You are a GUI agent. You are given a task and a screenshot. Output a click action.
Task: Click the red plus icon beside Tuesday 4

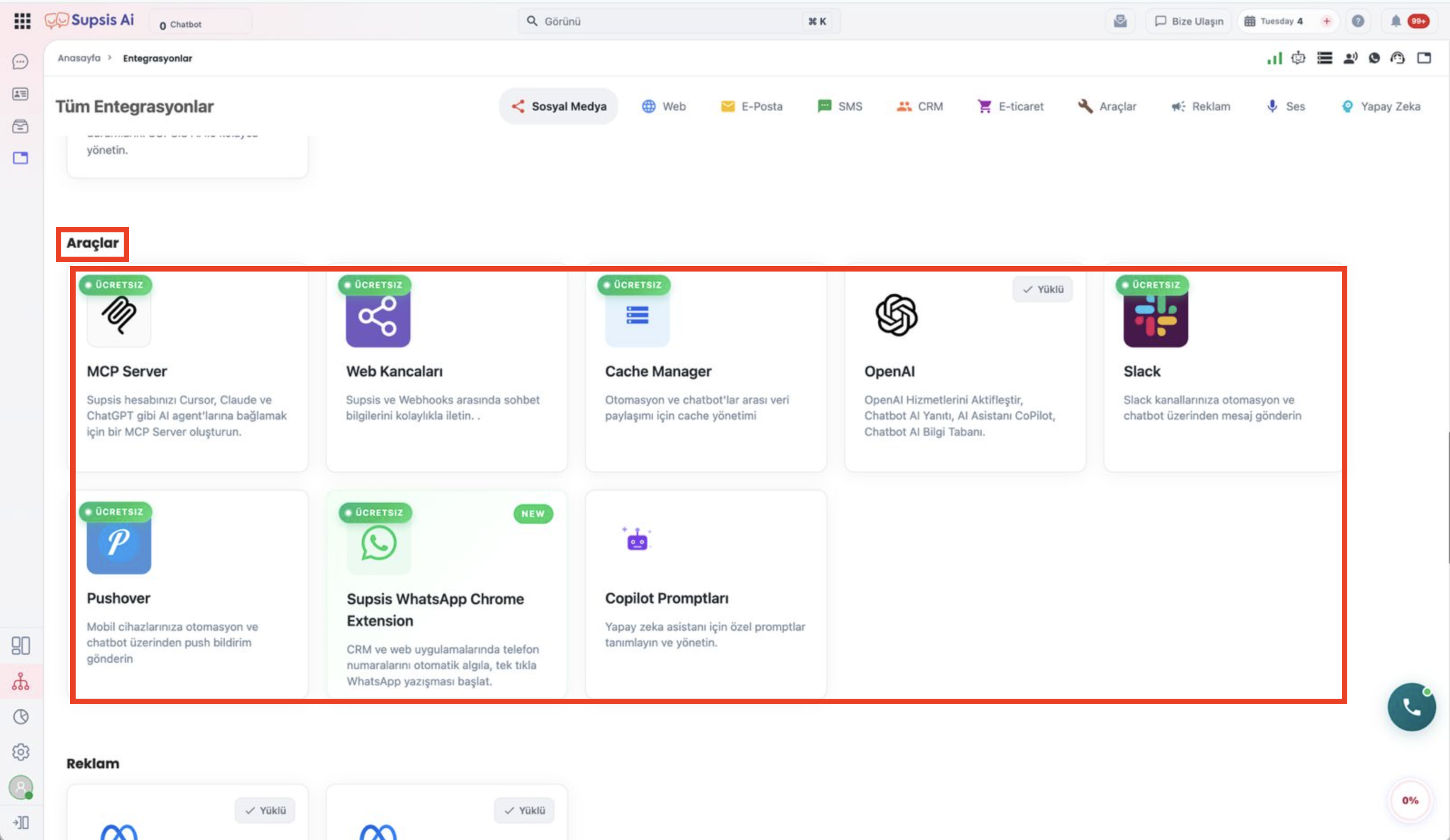point(1326,22)
